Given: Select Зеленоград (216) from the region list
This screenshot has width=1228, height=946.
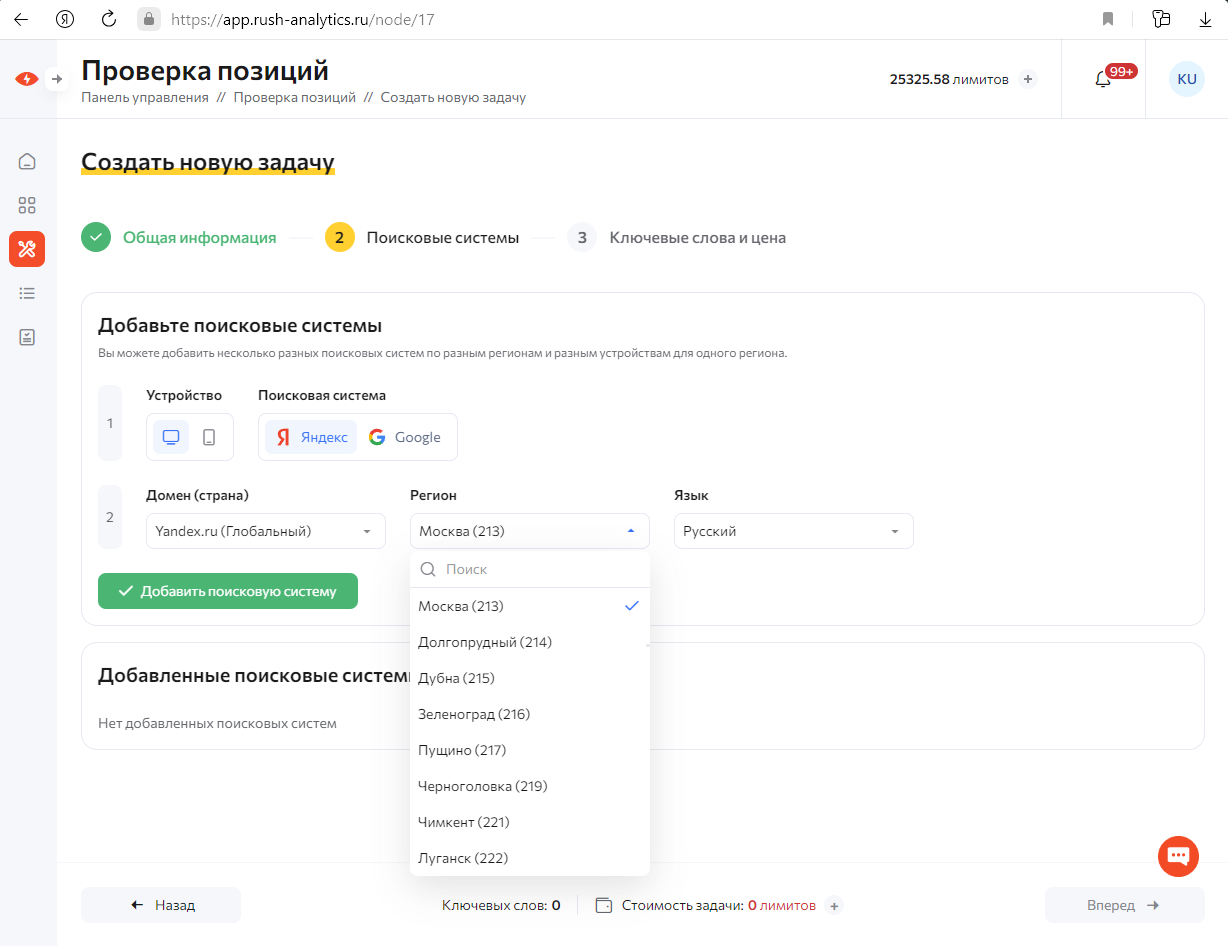Looking at the screenshot, I should coord(474,714).
